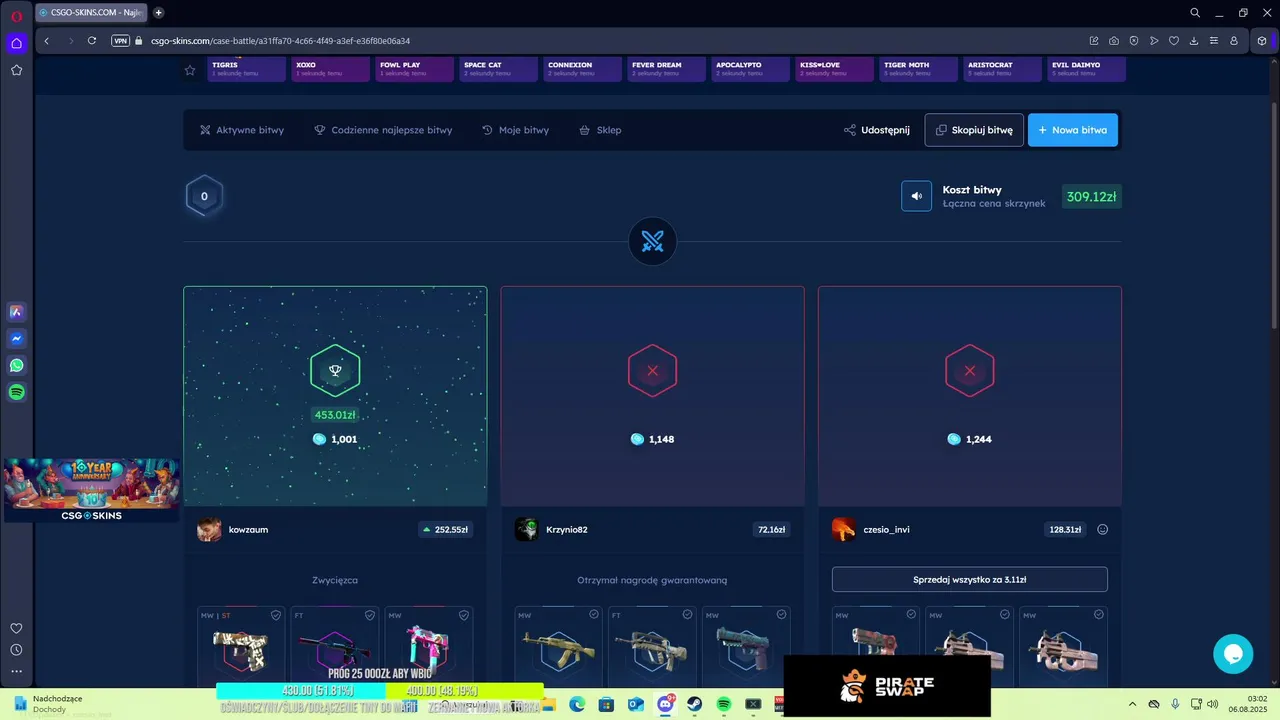Open Steam from Windows taskbar

click(x=694, y=704)
